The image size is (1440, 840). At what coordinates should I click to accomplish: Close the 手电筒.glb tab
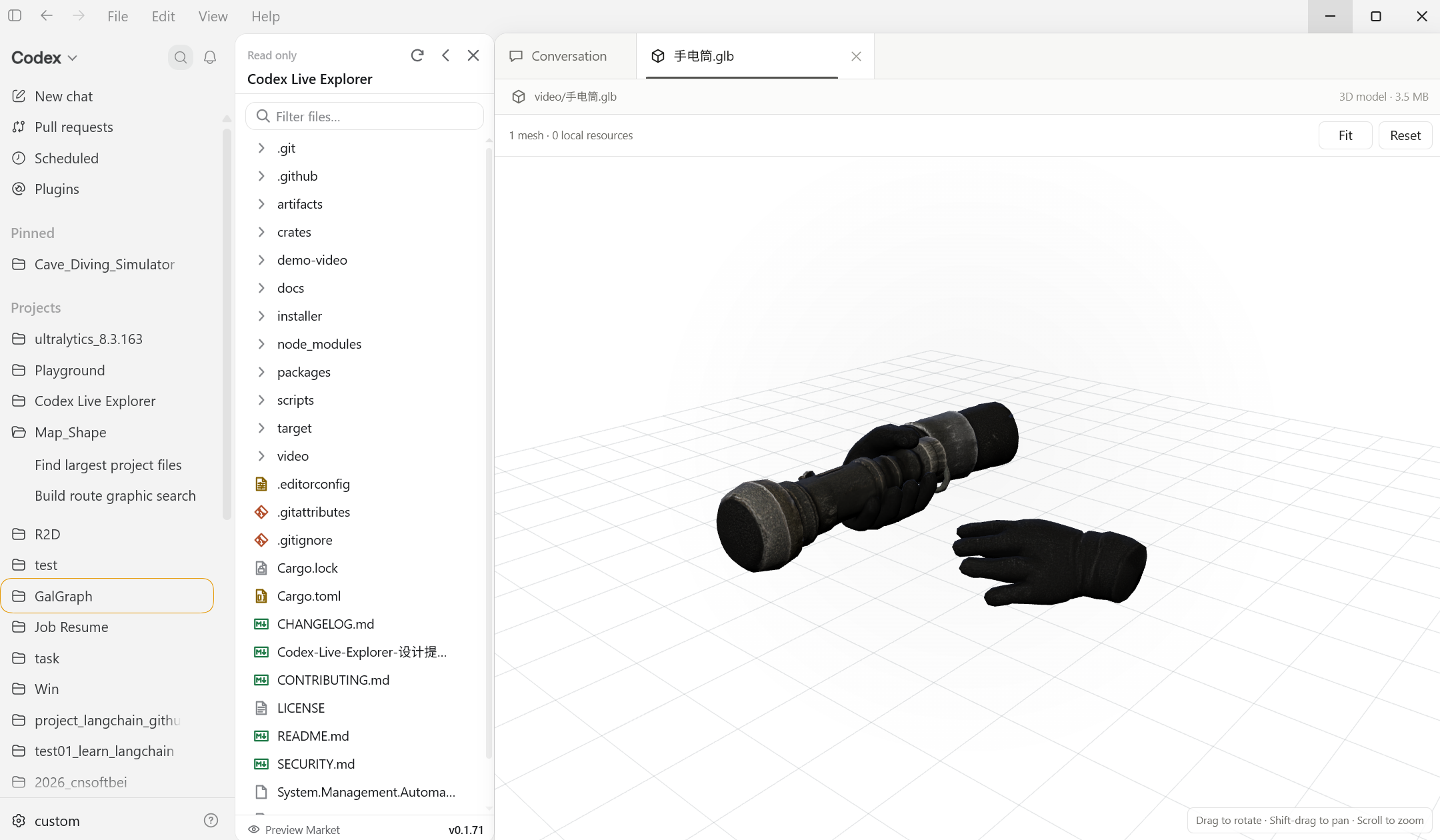(x=856, y=57)
